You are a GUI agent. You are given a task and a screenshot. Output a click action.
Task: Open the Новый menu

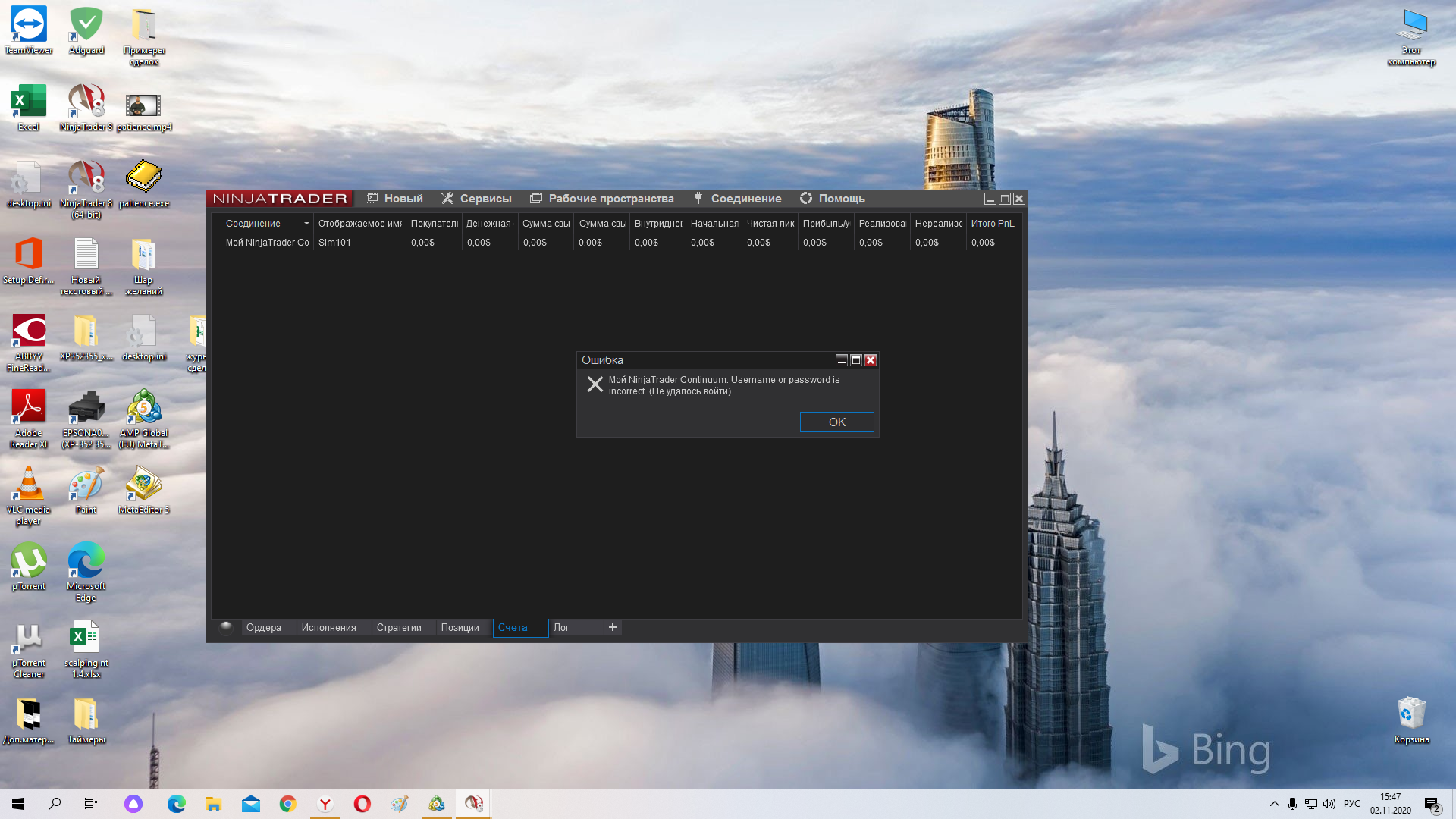(395, 199)
